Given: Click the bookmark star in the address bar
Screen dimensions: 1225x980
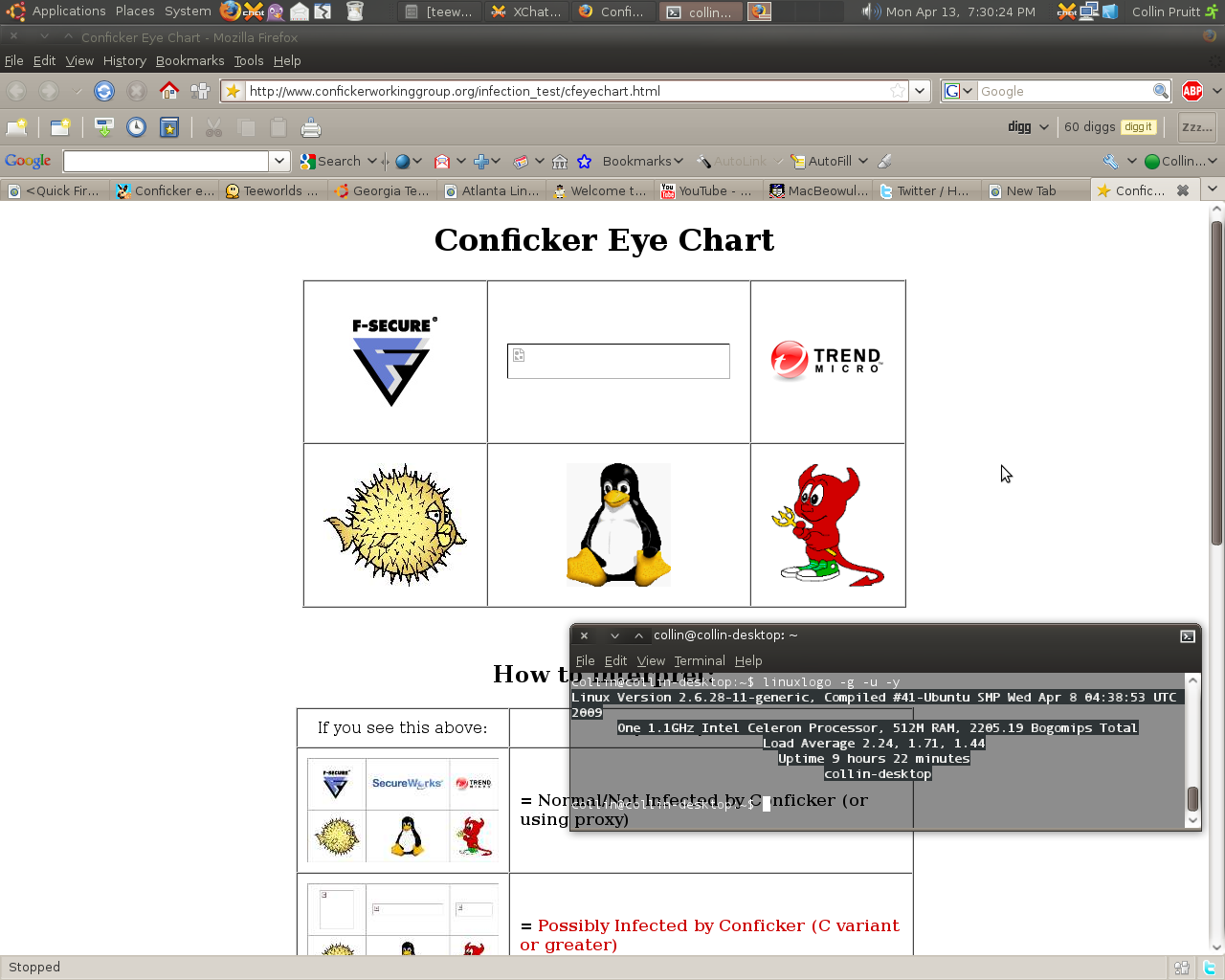Looking at the screenshot, I should point(898,91).
